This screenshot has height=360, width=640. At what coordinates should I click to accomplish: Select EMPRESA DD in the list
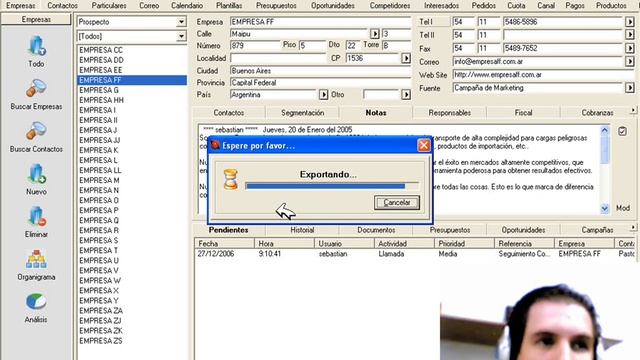click(x=132, y=60)
